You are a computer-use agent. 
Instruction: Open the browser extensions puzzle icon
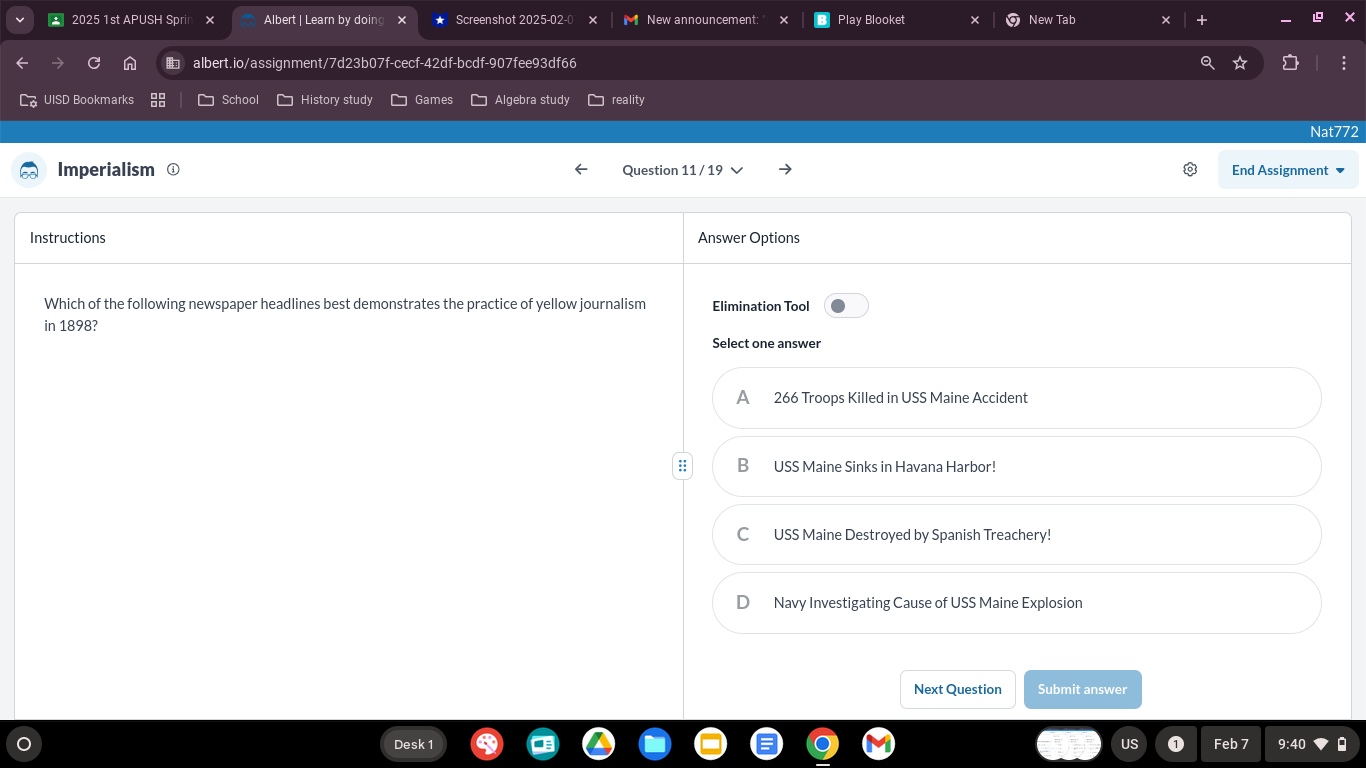[1291, 63]
